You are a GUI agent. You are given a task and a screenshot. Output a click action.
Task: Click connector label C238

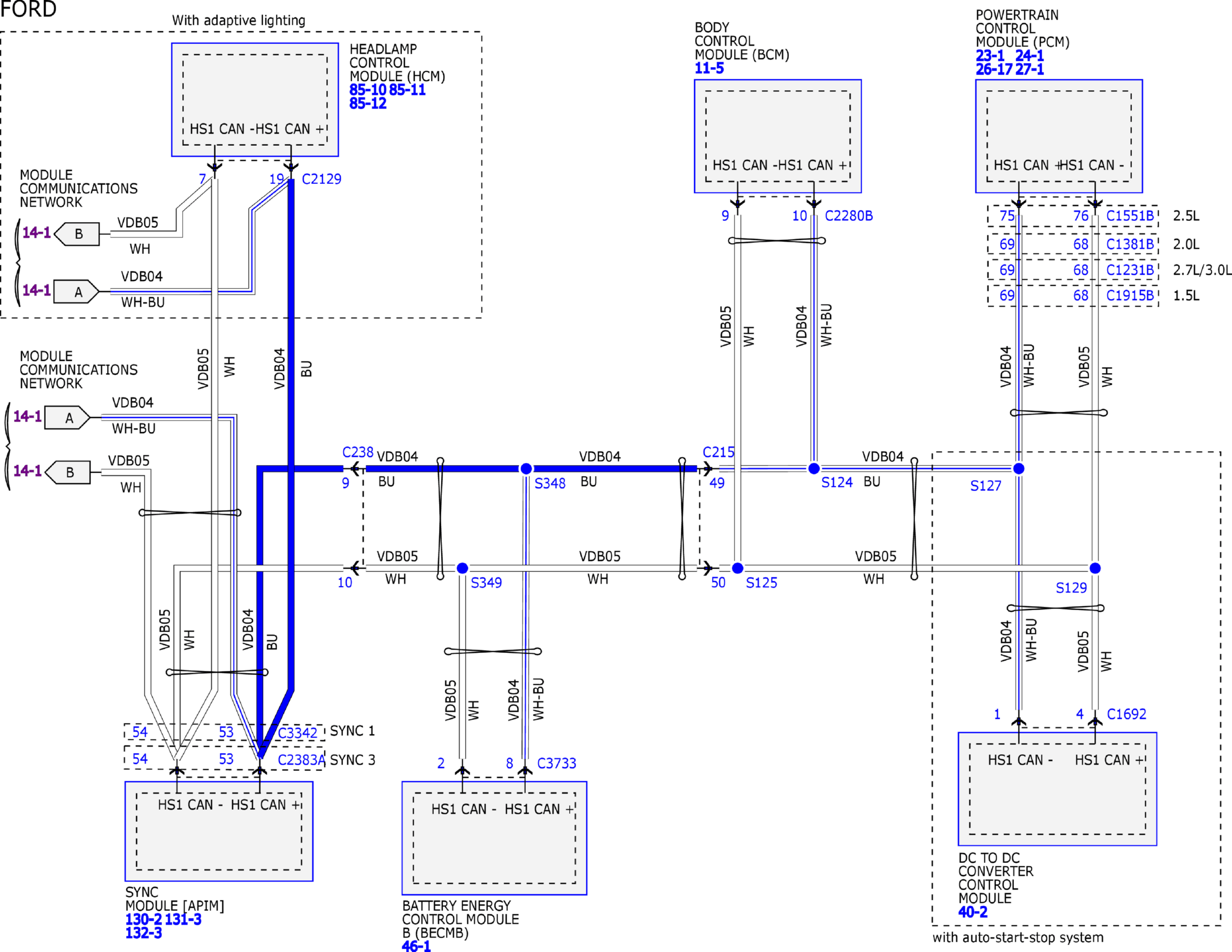pyautogui.click(x=357, y=452)
